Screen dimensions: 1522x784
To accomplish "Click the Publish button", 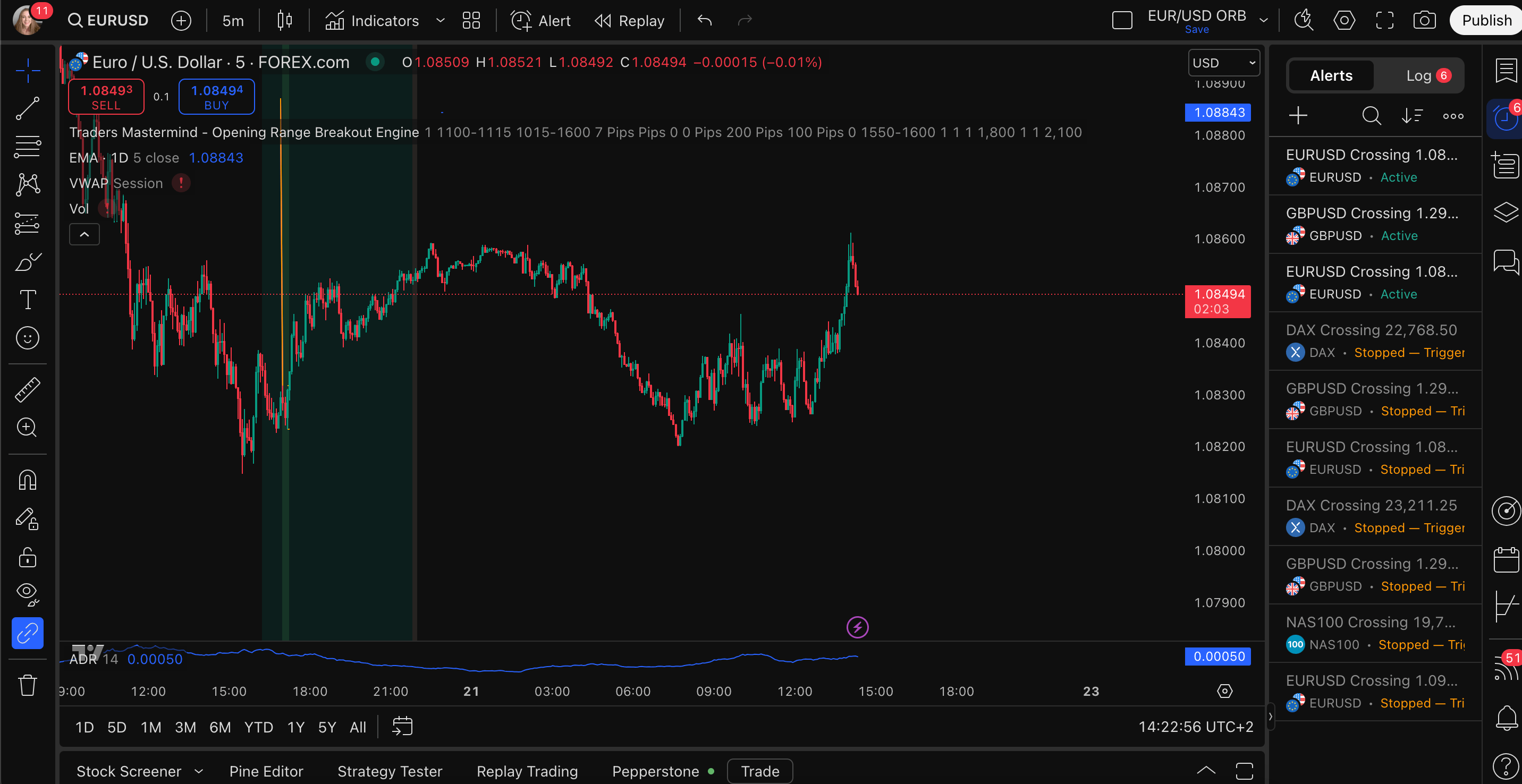I will (1486, 21).
